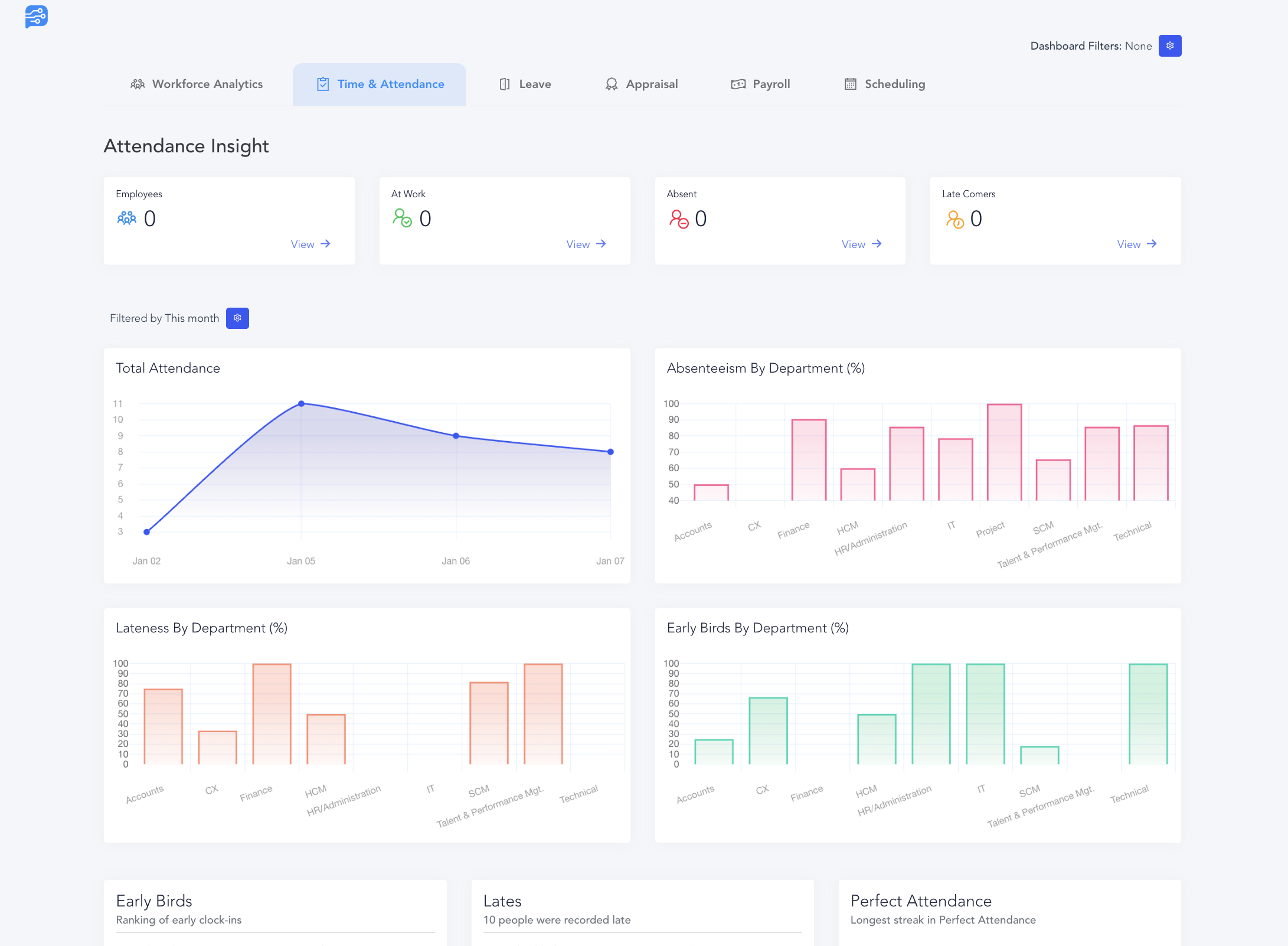Click View on the At Work card
Viewport: 1288px width, 946px height.
(586, 244)
